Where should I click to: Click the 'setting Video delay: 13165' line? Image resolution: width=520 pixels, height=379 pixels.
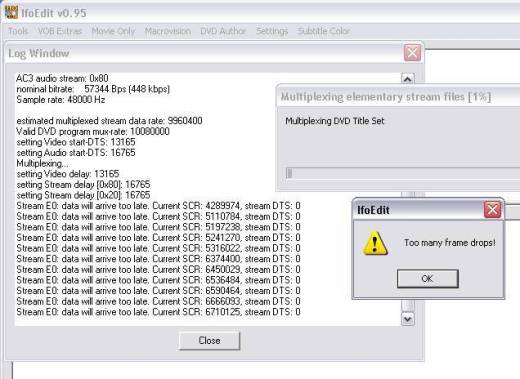pos(68,174)
